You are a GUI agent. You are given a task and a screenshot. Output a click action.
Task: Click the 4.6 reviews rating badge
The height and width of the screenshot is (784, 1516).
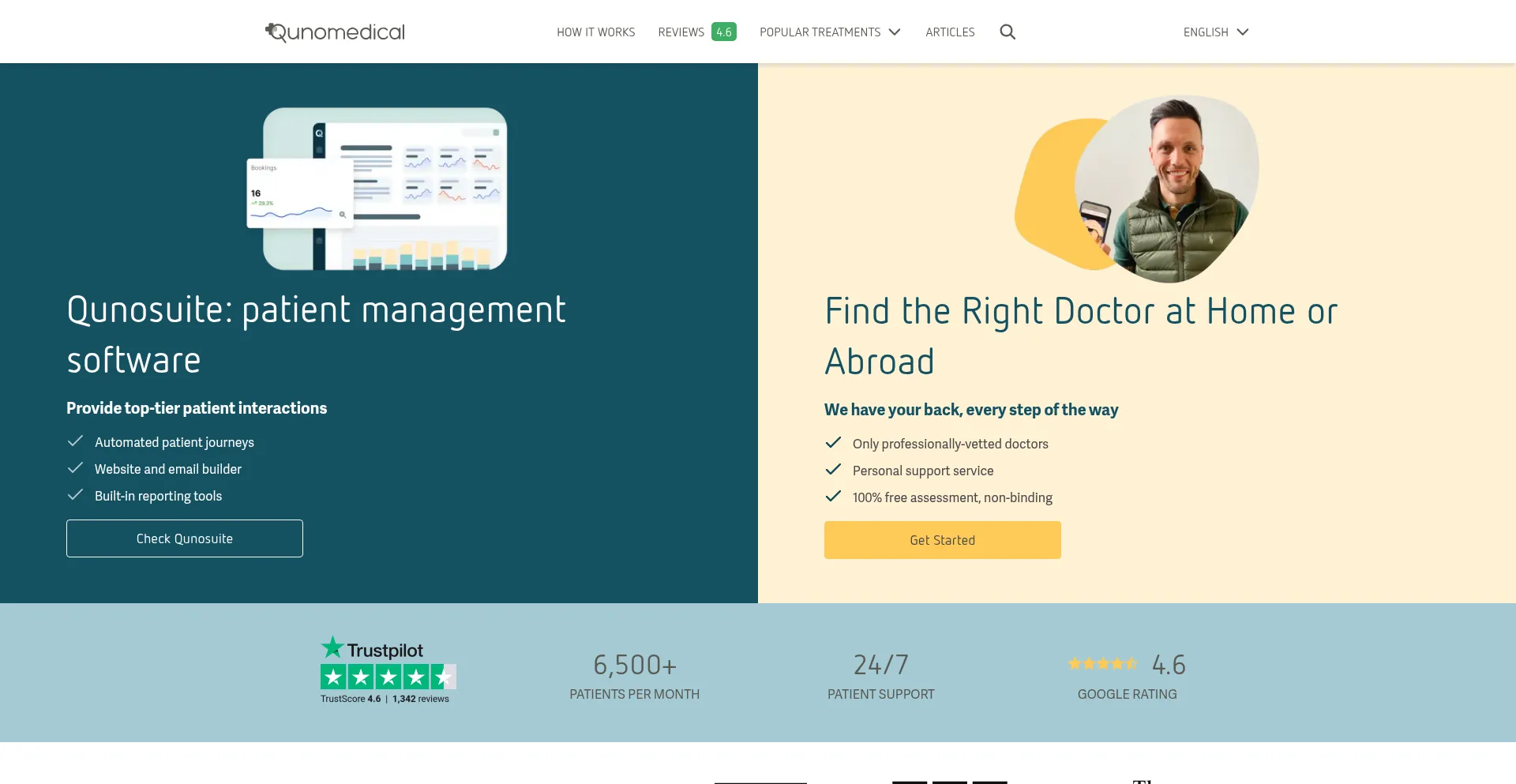pos(724,32)
